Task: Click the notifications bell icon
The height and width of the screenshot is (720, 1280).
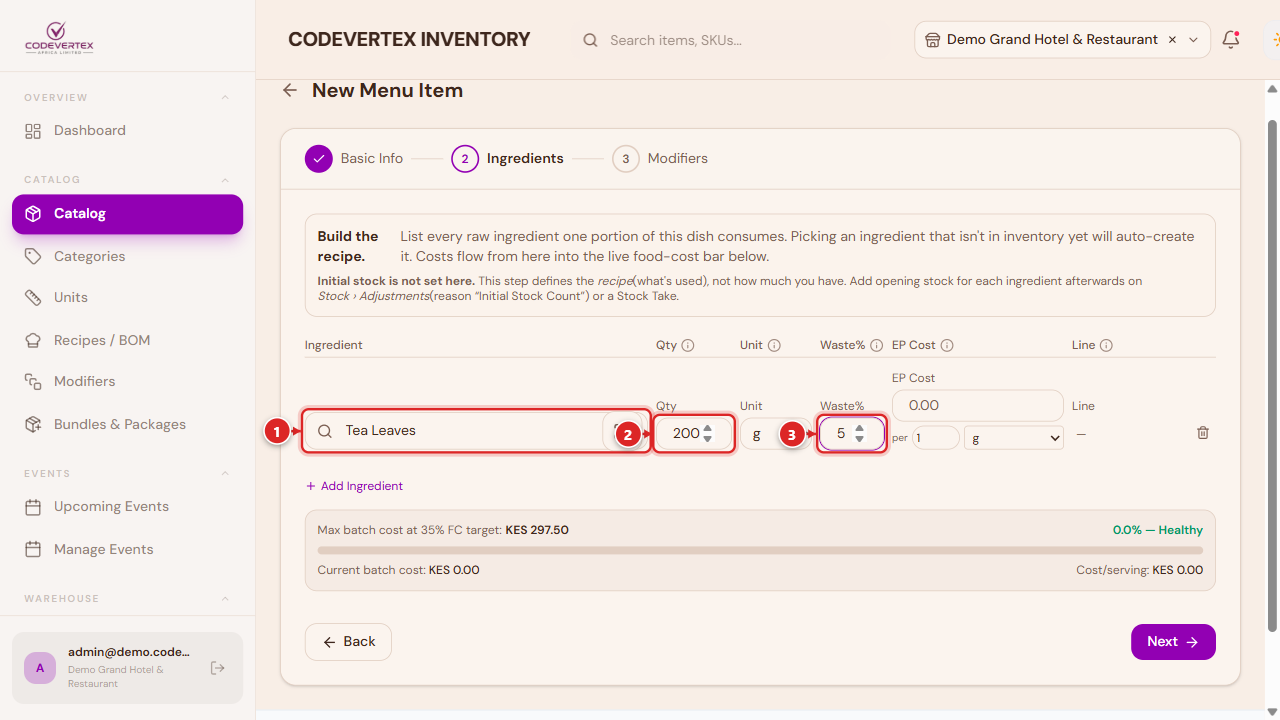Action: click(1231, 40)
